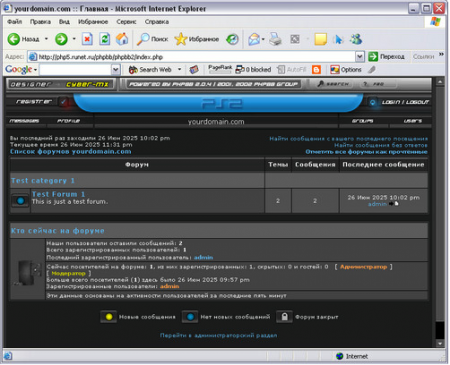This screenshot has width=450, height=365.
Task: Click the yellow note toolbar icon
Action: (x=320, y=39)
